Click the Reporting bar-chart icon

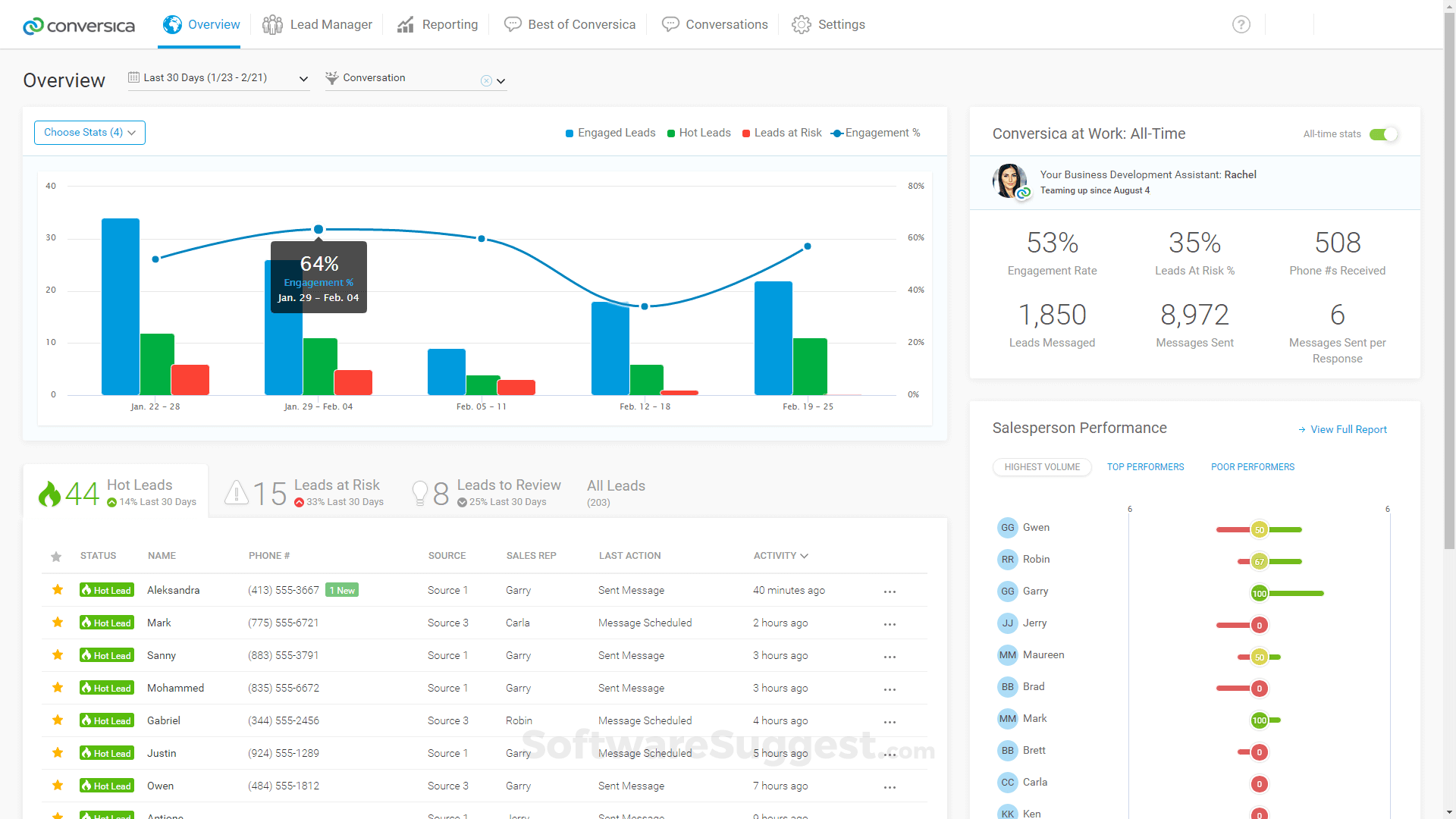(x=406, y=24)
